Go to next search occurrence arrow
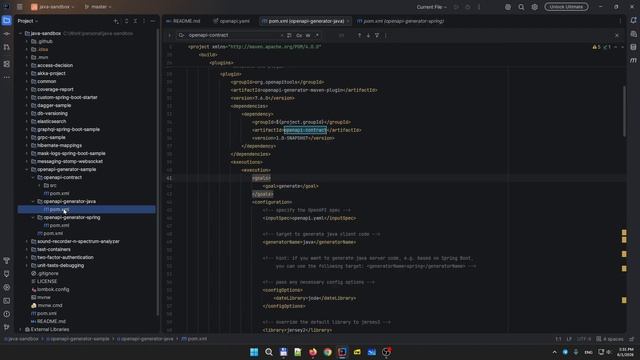The height and width of the screenshot is (360, 640). [x=368, y=36]
